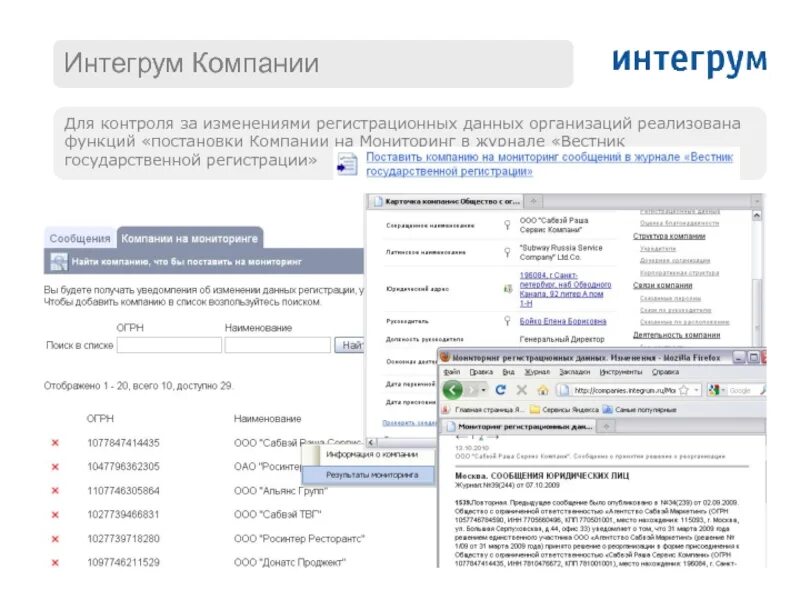This screenshot has width=800, height=600.
Task: Open the Вид menu
Action: coord(508,372)
